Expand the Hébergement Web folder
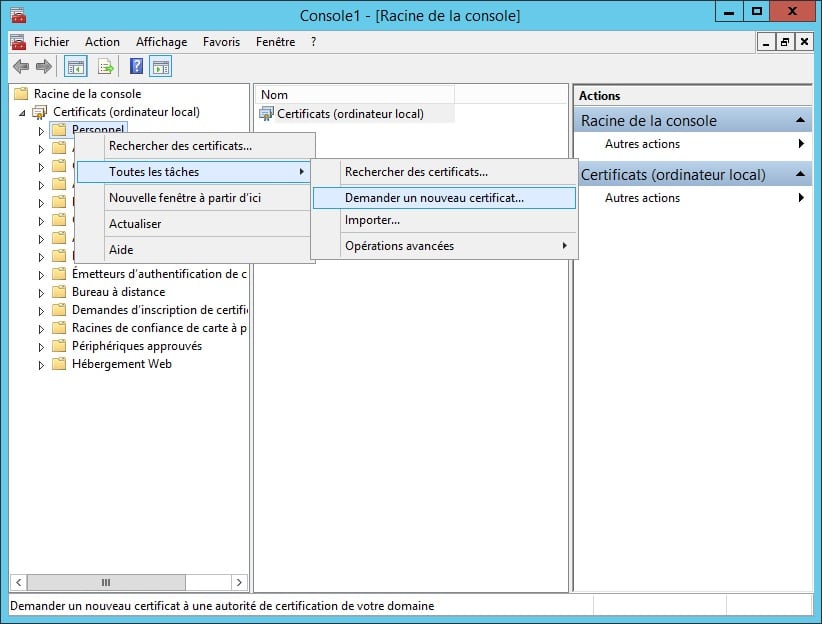 (x=41, y=365)
